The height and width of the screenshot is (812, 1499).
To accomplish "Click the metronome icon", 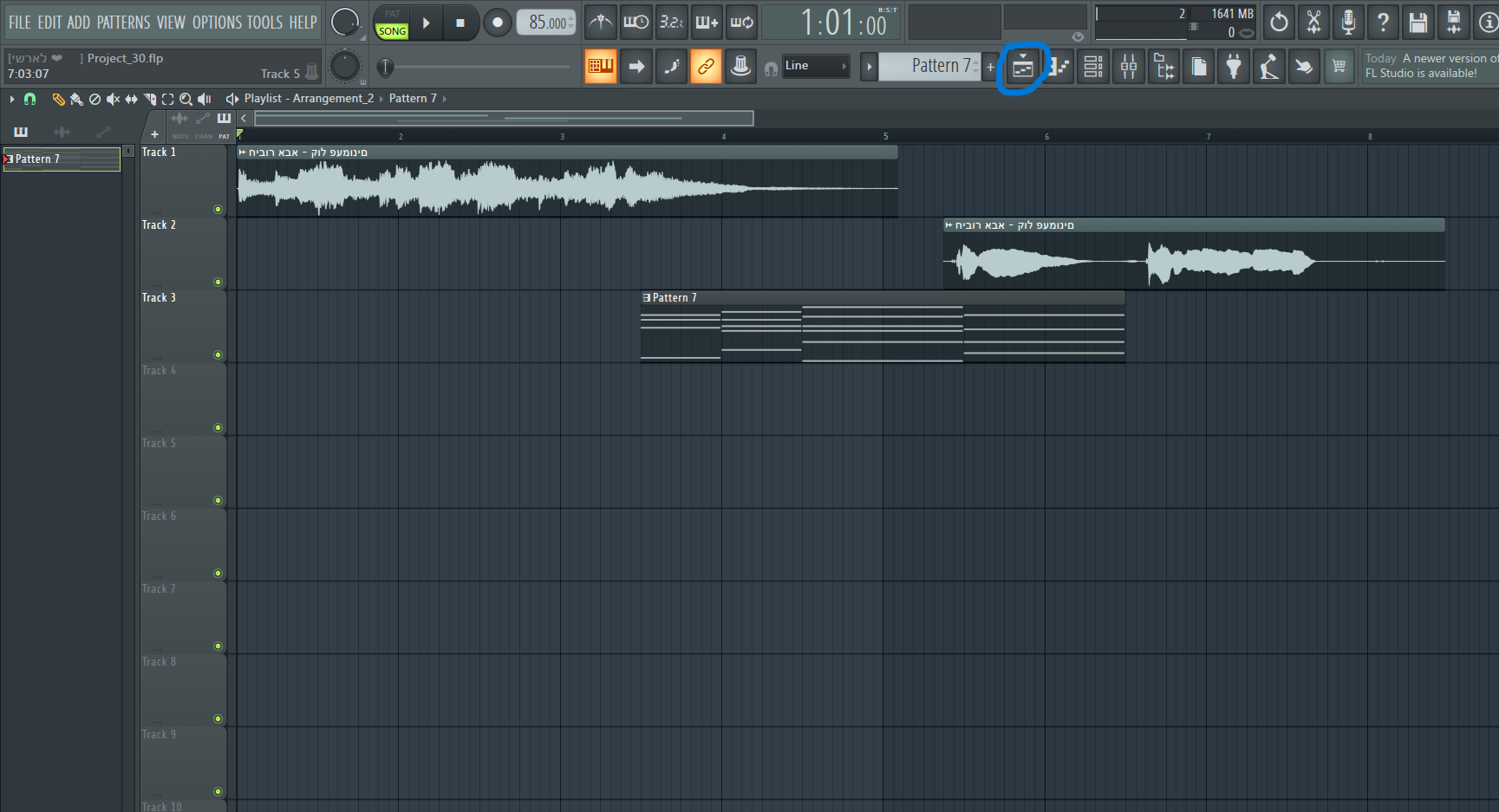I will click(600, 23).
